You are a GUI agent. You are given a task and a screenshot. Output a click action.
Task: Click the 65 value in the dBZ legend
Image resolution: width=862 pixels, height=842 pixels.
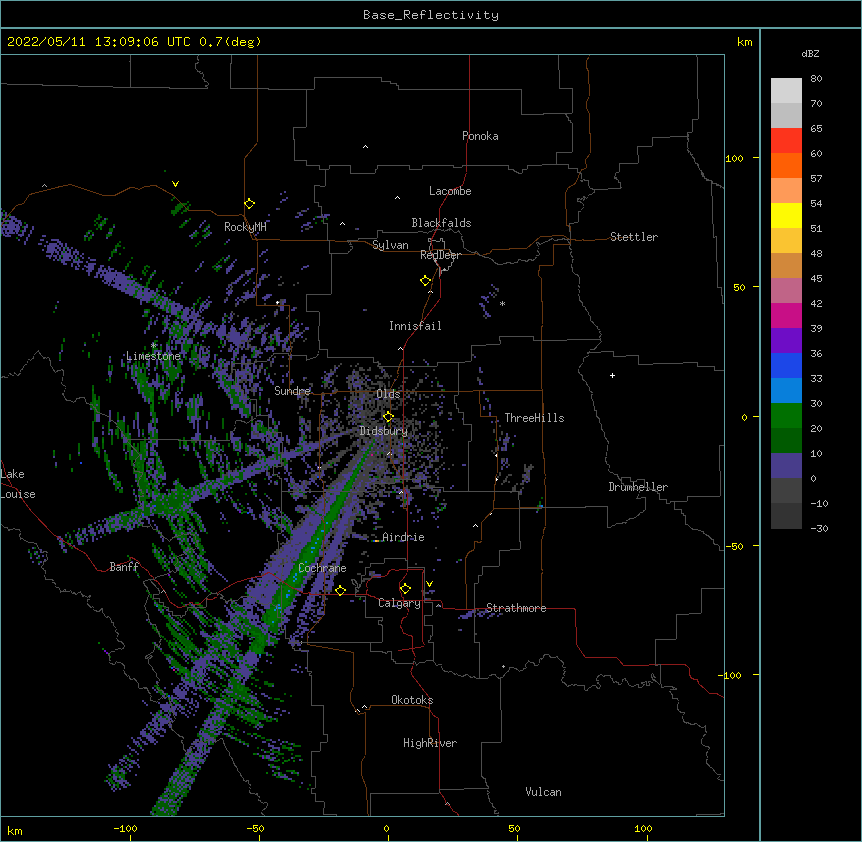pos(816,129)
